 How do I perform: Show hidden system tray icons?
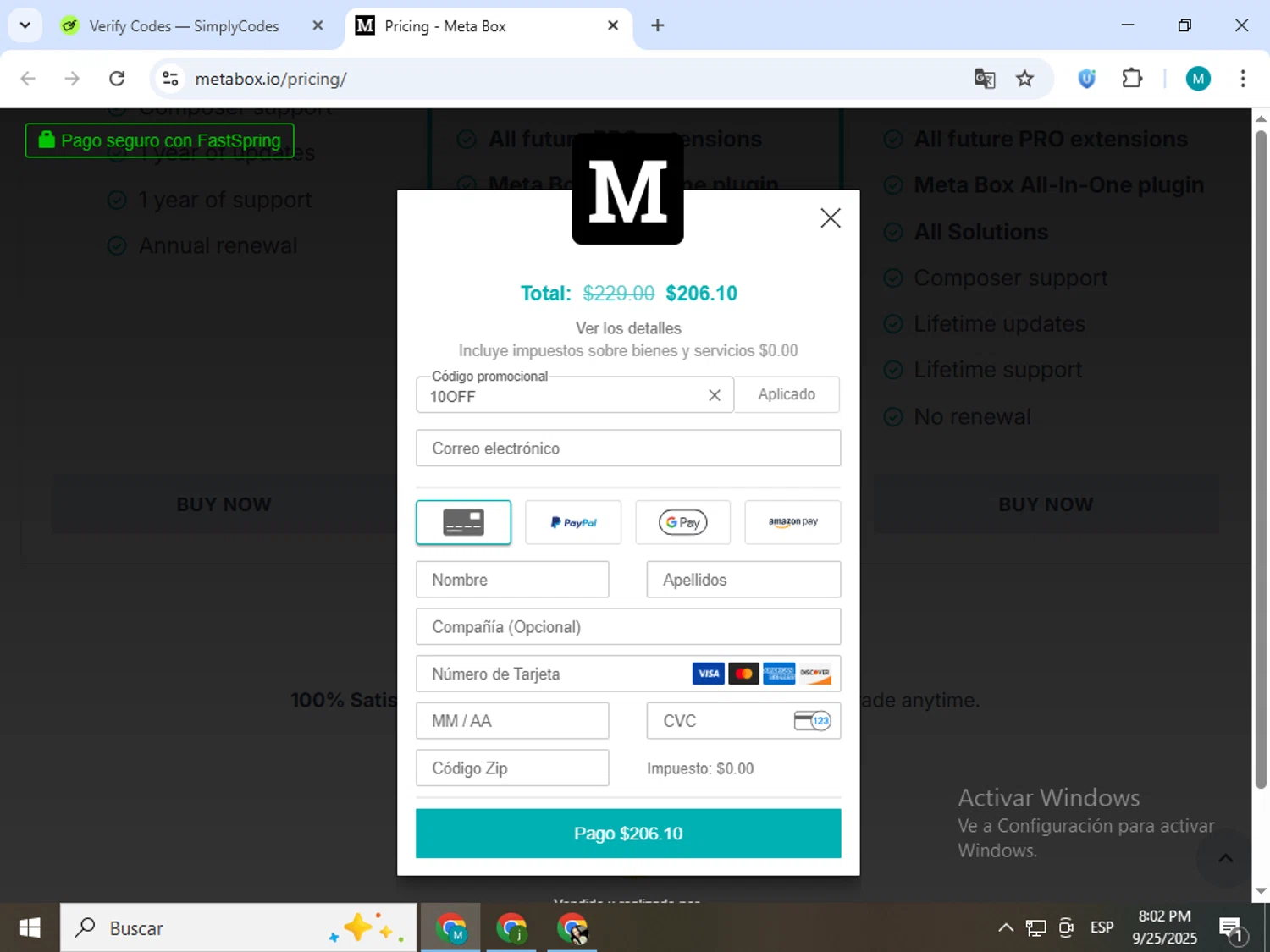1006,927
